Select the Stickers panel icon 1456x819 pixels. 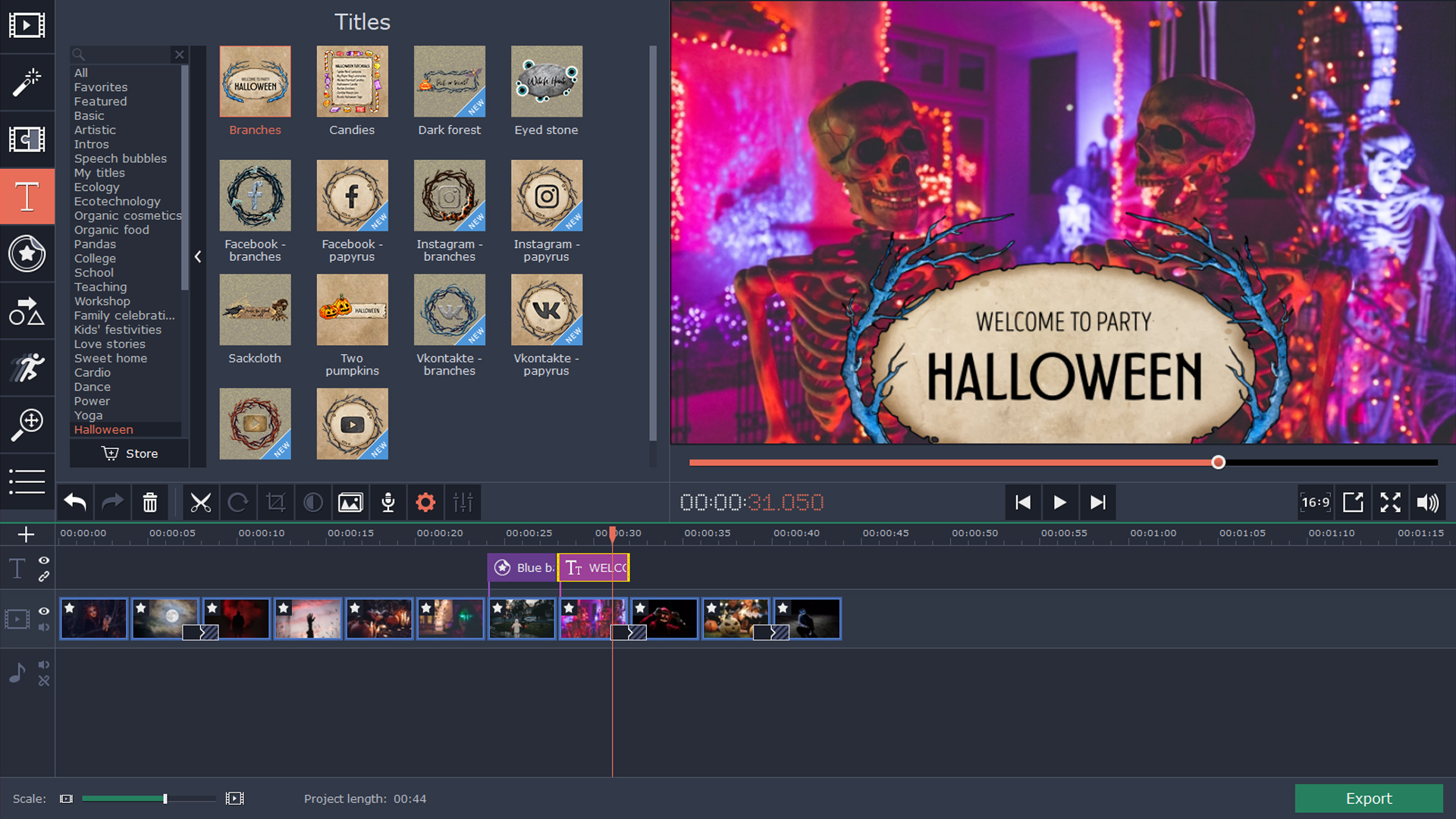pyautogui.click(x=27, y=254)
